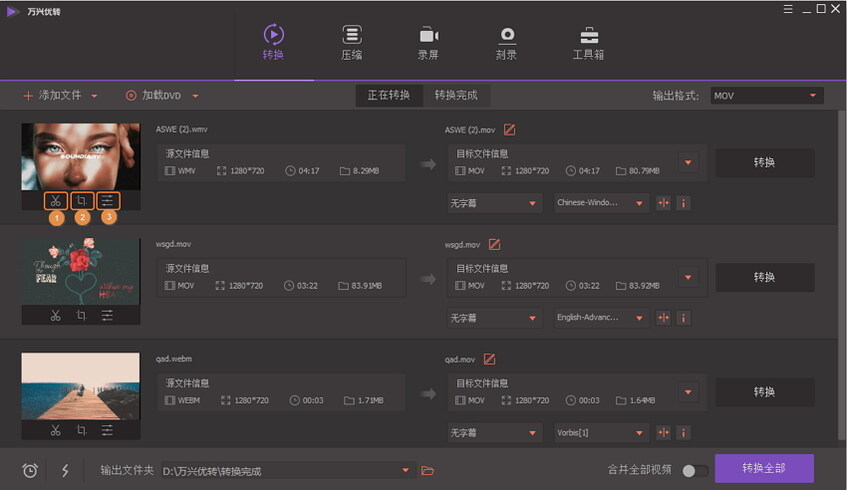Open the 无字幕 subtitle dropdown for ASWE (2).mov
Screen dimensions: 847x490
point(494,203)
